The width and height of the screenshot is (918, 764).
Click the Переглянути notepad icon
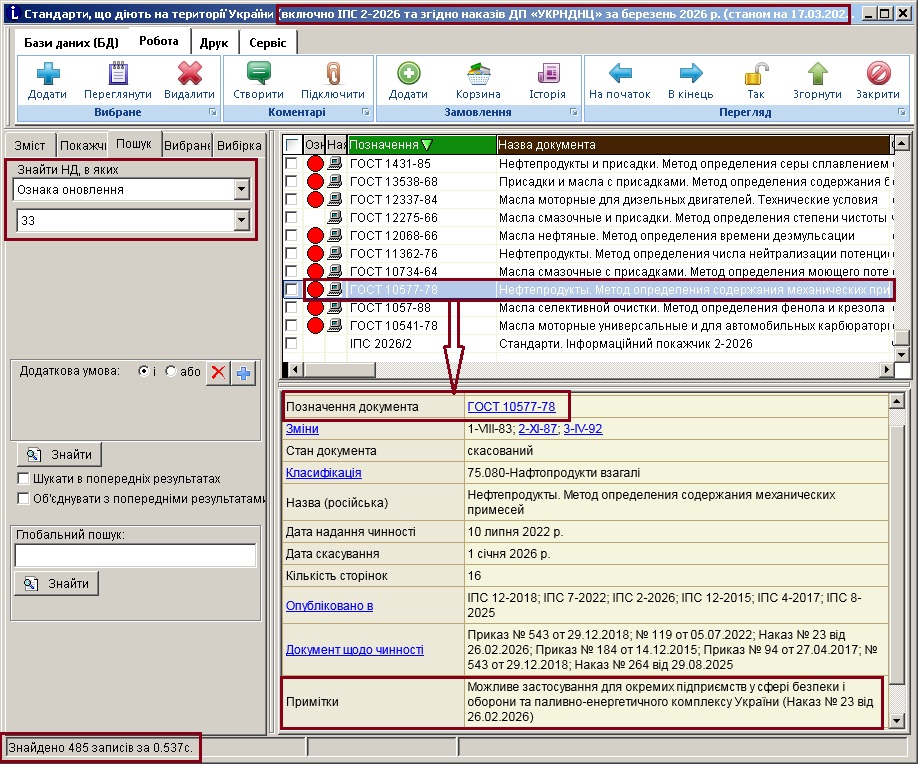tap(118, 74)
